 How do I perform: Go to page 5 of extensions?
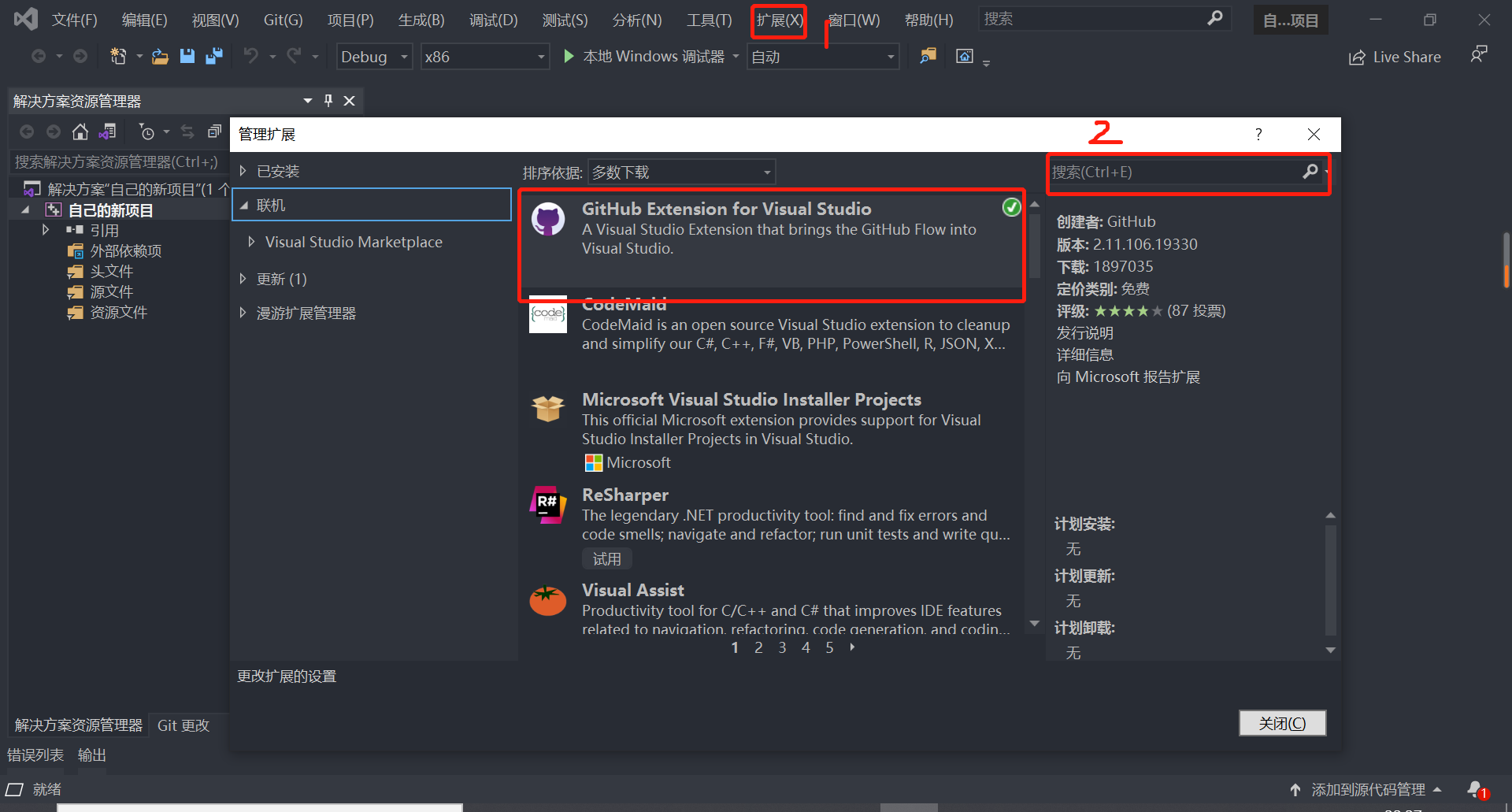pyautogui.click(x=829, y=647)
